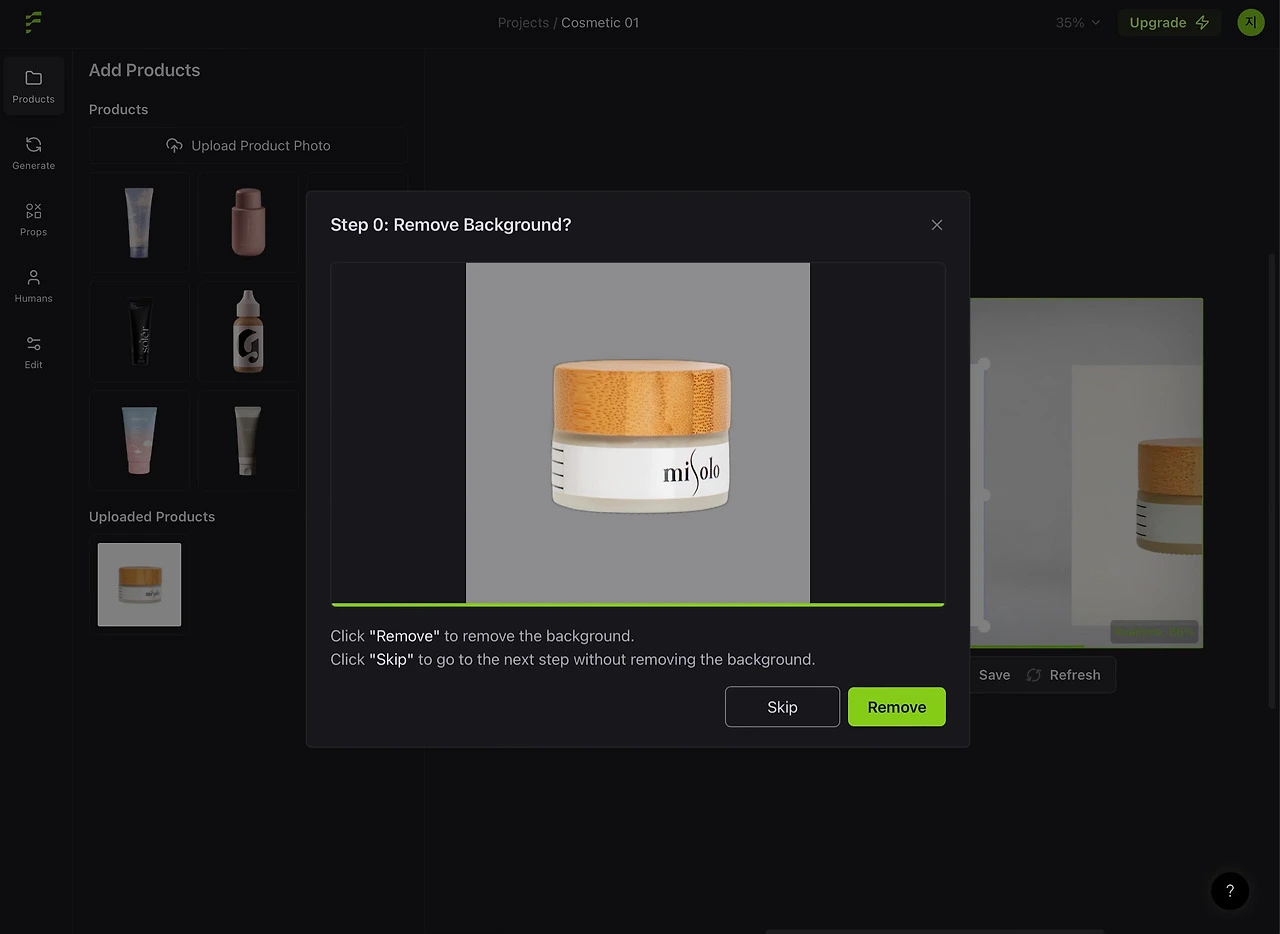1280x934 pixels.
Task: Click the page's vertical scrollbar
Action: tap(1273, 480)
